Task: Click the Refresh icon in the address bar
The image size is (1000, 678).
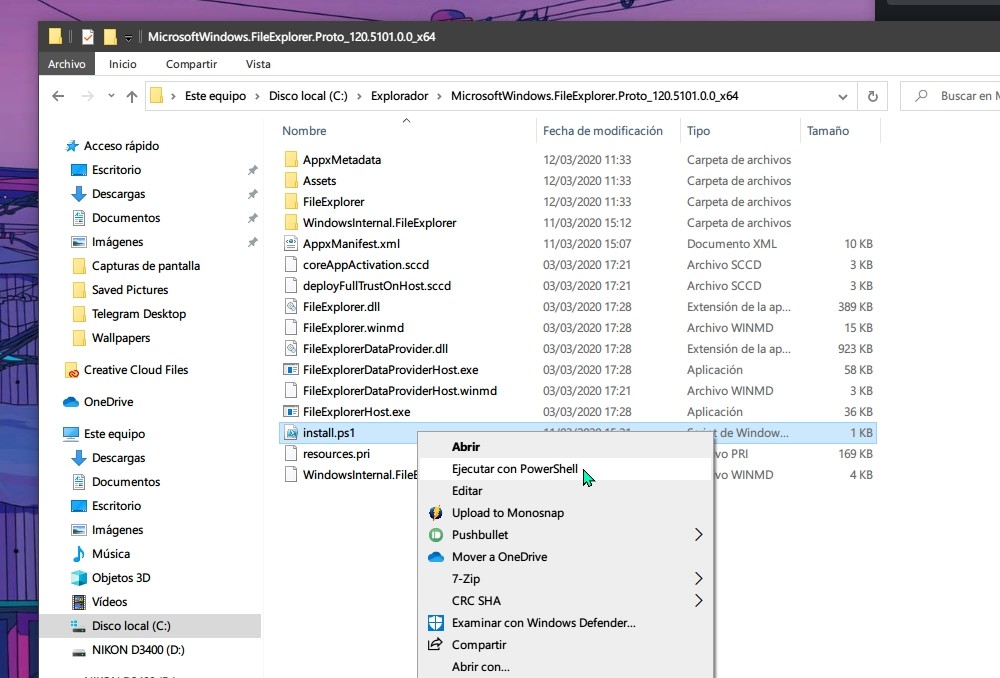Action: pyautogui.click(x=872, y=95)
